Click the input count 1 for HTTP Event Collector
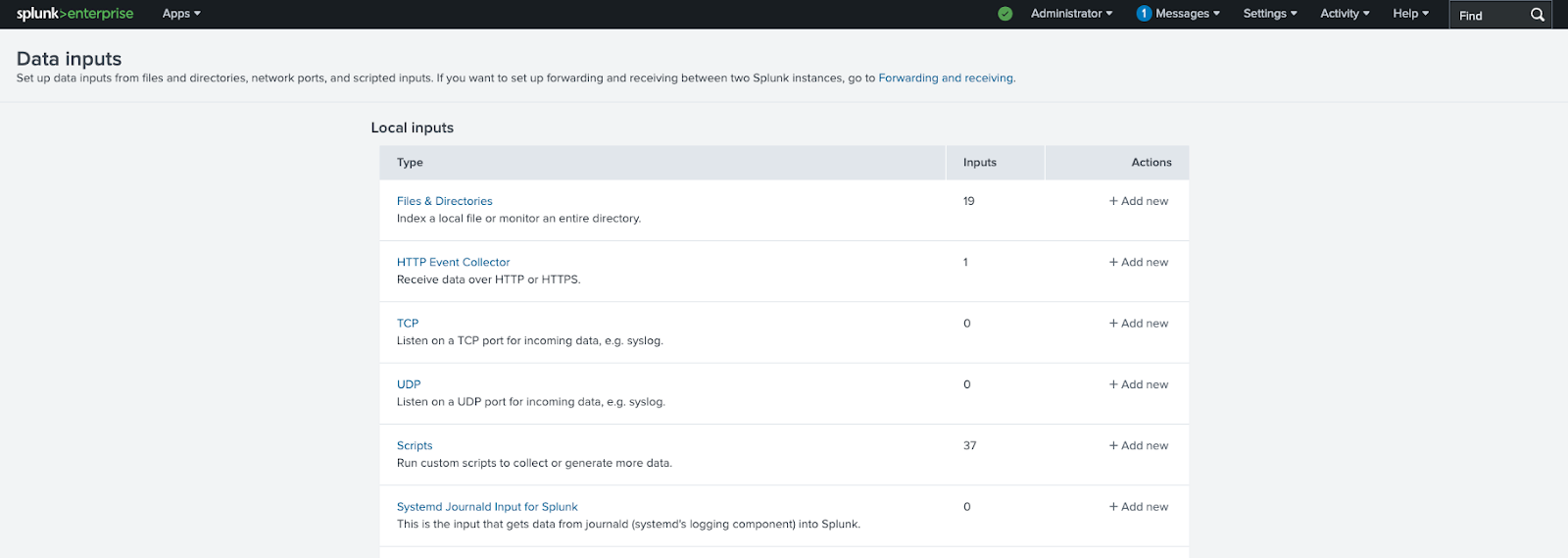Screen dimensions: 1568x558 click(x=965, y=262)
